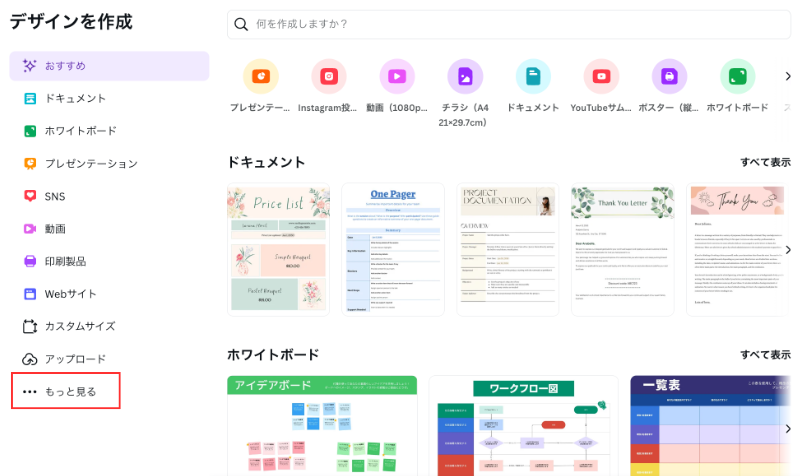
Task: Choose the purple video 1080p icon
Action: click(397, 76)
